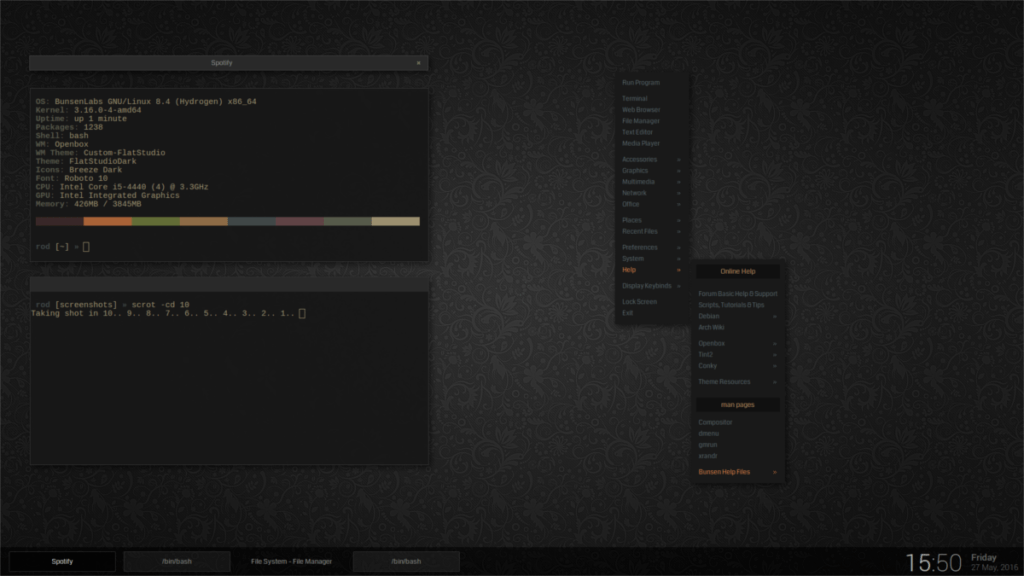Expand the Accessories submenu
1024x576 pixels.
coord(639,159)
